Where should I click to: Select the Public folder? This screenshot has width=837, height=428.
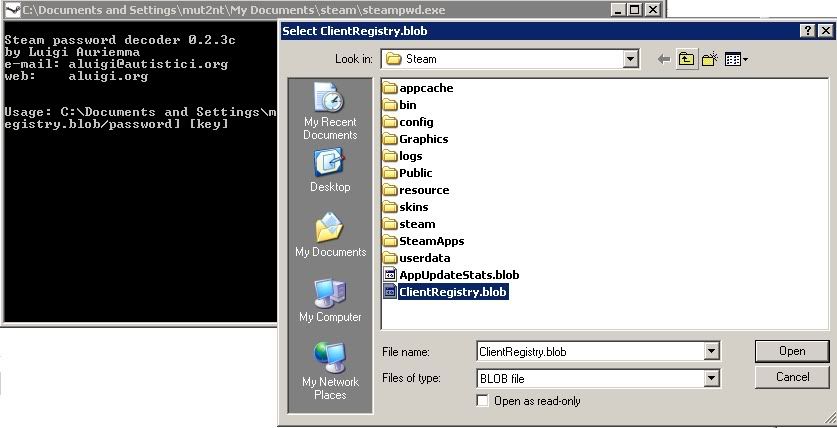(x=408, y=173)
